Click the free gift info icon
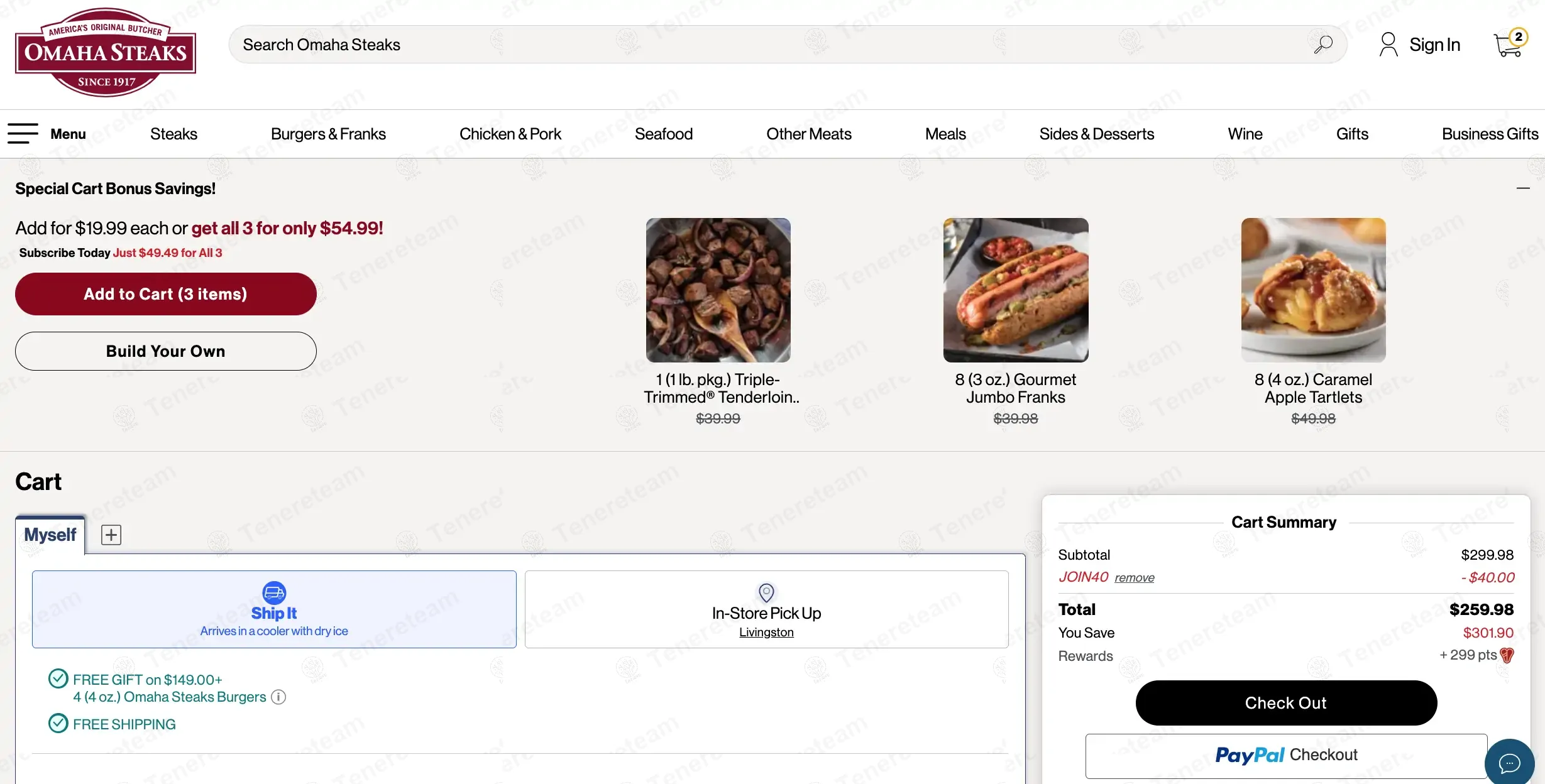The image size is (1545, 784). click(x=278, y=697)
